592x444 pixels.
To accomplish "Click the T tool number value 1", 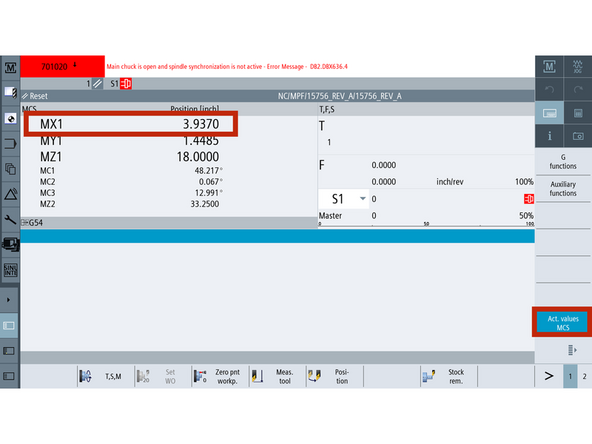I will (x=329, y=142).
